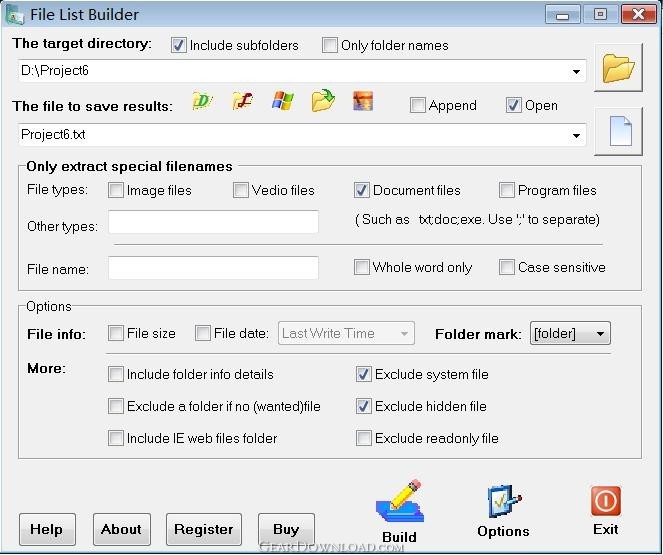Image resolution: width=663 pixels, height=555 pixels.
Task: Click the File name text field
Action: point(213,268)
